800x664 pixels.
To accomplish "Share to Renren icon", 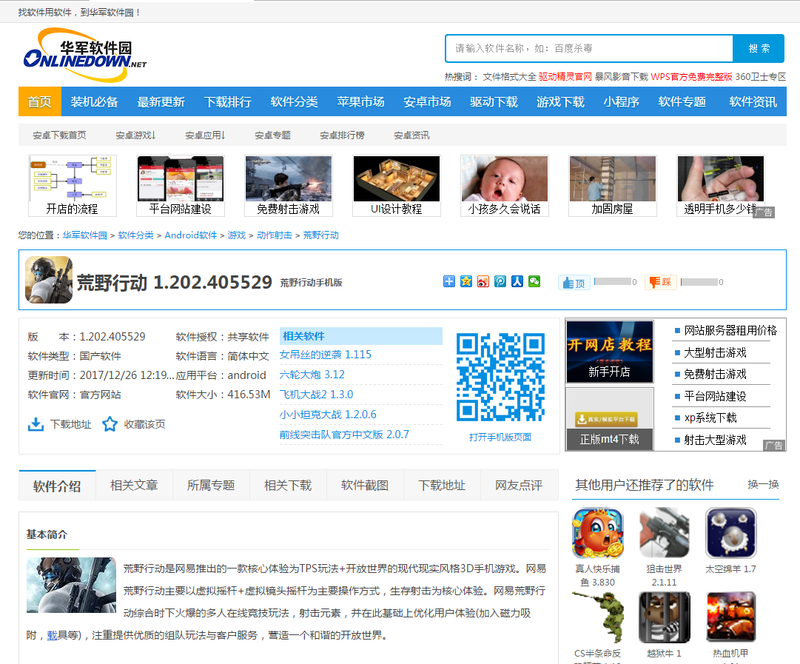I will [517, 281].
